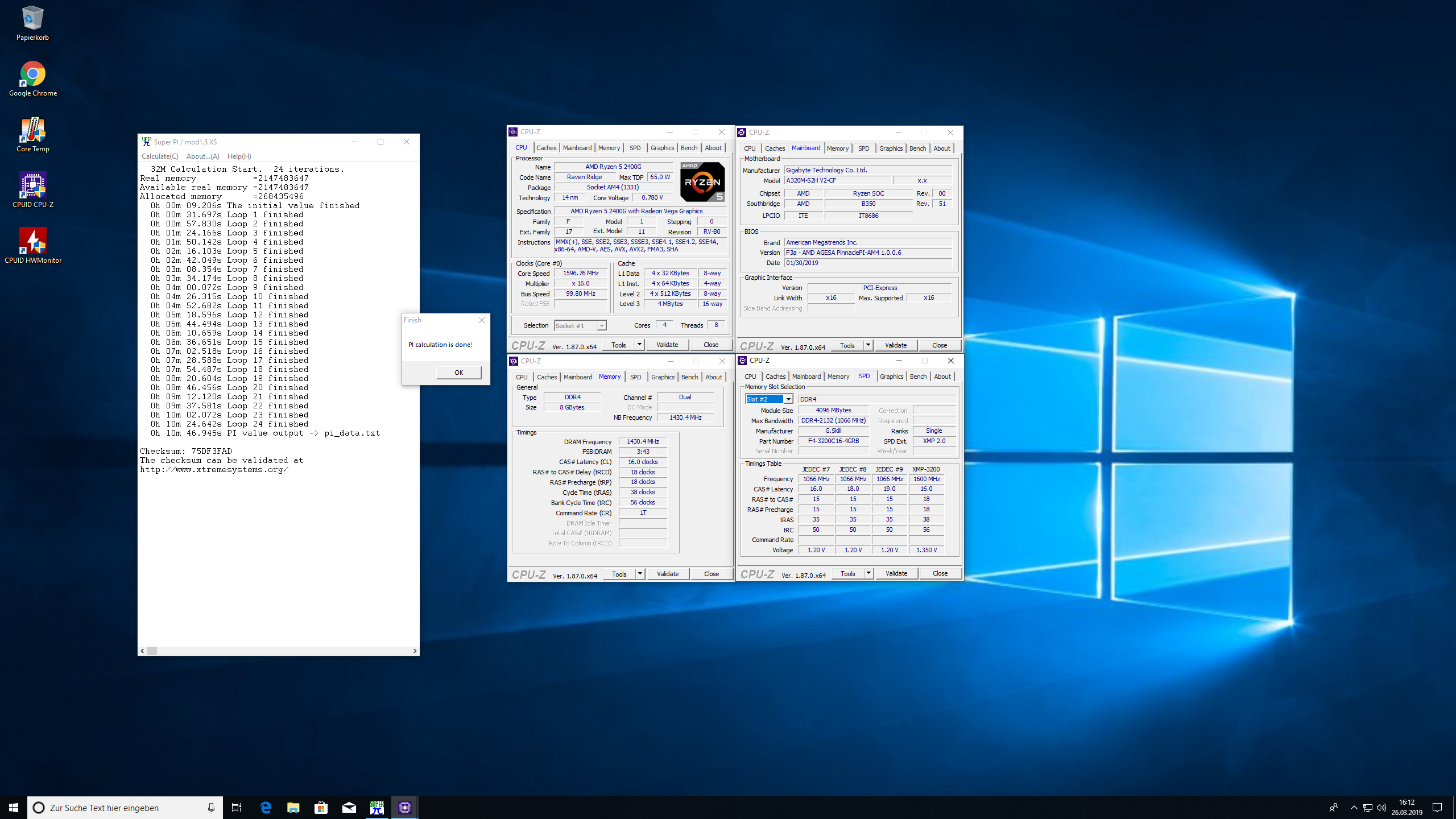Click the Windows search box
Viewport: 1456px width, 819px height.
click(x=125, y=808)
